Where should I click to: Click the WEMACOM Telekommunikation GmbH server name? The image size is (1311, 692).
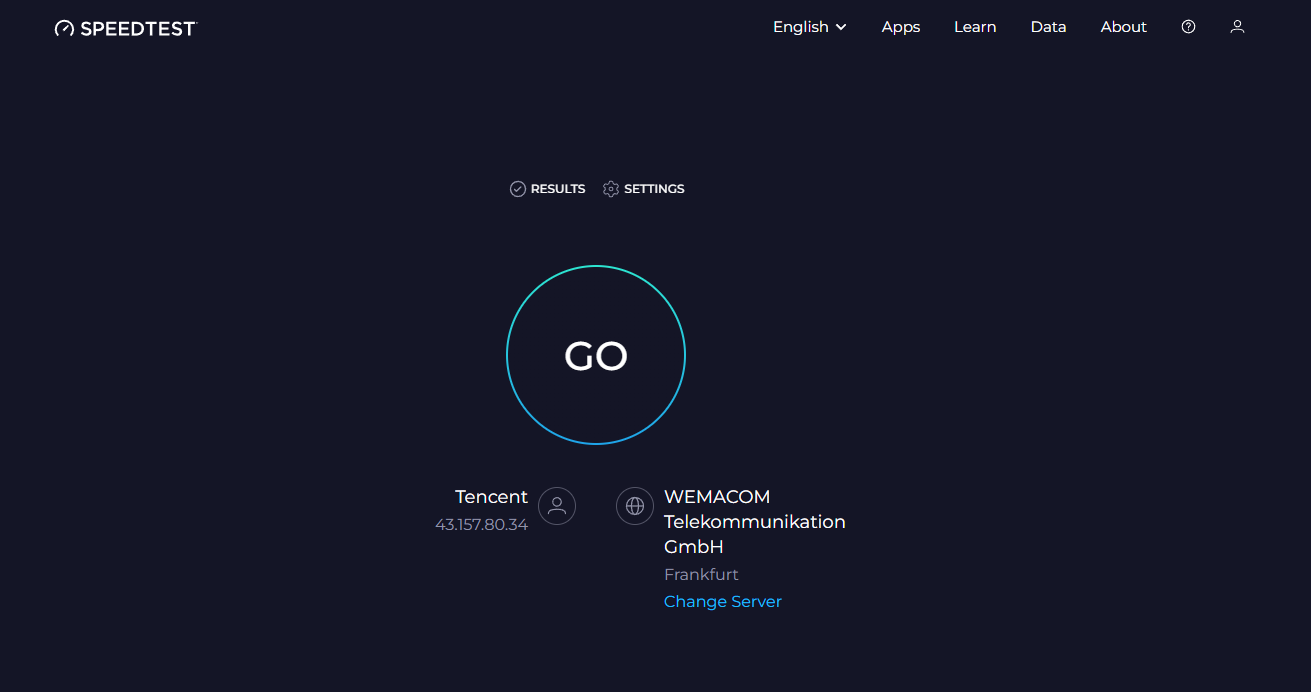(755, 522)
